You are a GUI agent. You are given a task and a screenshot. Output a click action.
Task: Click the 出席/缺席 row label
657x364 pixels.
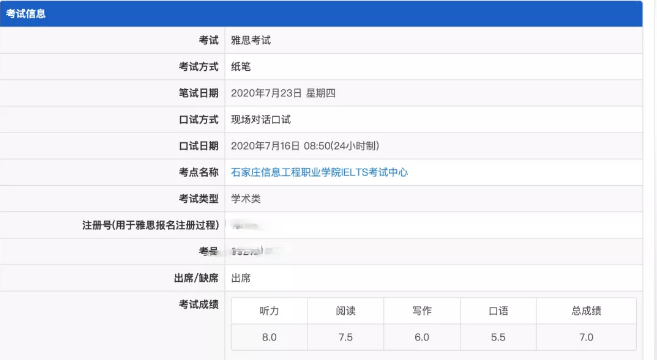196,278
